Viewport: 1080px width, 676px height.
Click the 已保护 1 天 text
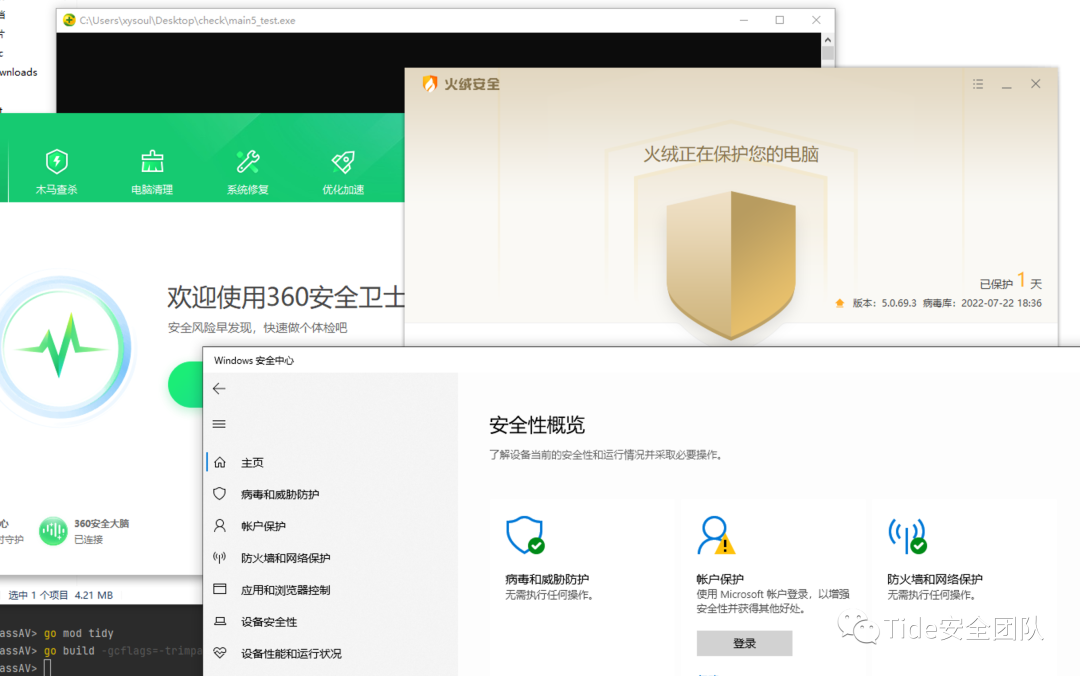click(x=1010, y=282)
